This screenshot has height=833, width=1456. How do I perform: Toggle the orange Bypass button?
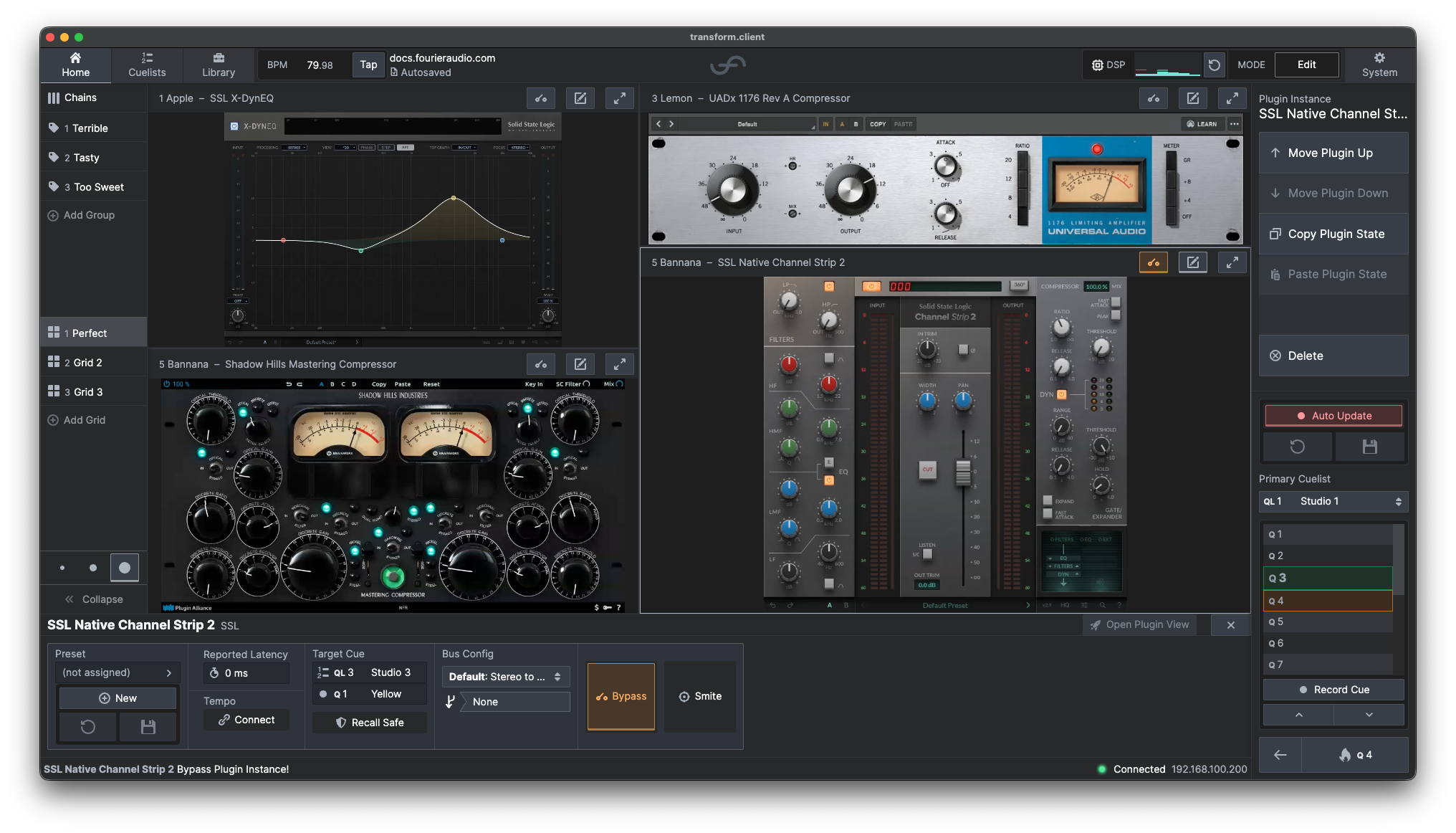[x=621, y=696]
